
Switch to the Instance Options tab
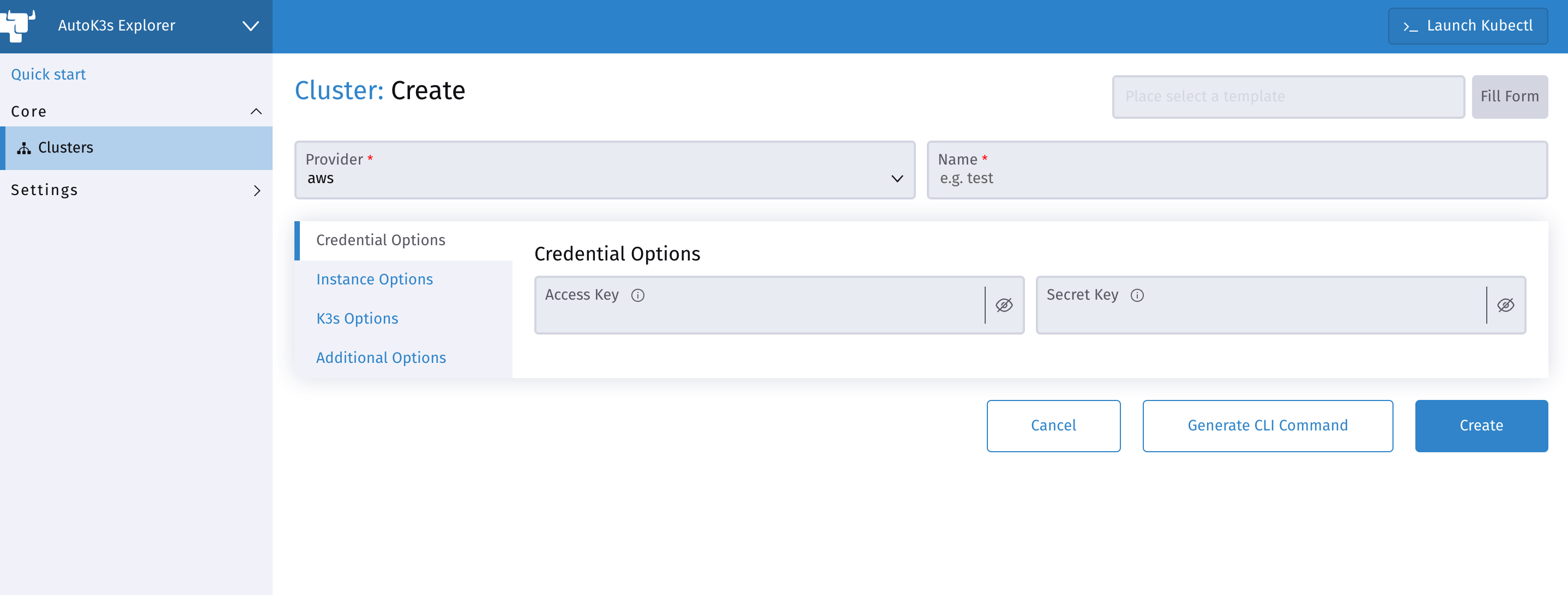coord(375,280)
